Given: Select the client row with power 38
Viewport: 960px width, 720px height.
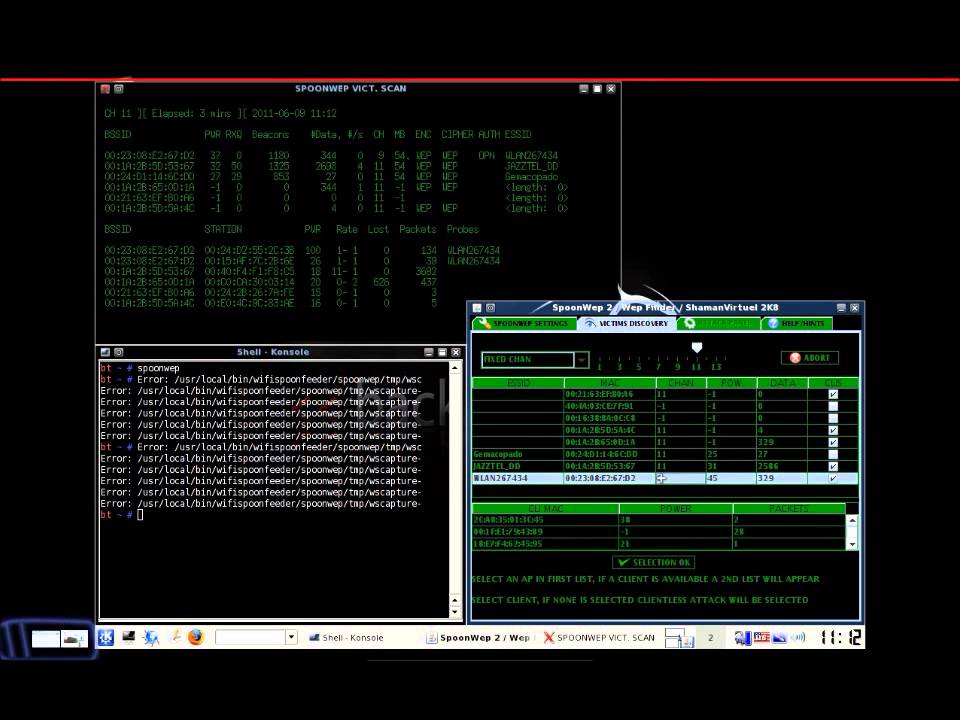Looking at the screenshot, I should click(659, 520).
